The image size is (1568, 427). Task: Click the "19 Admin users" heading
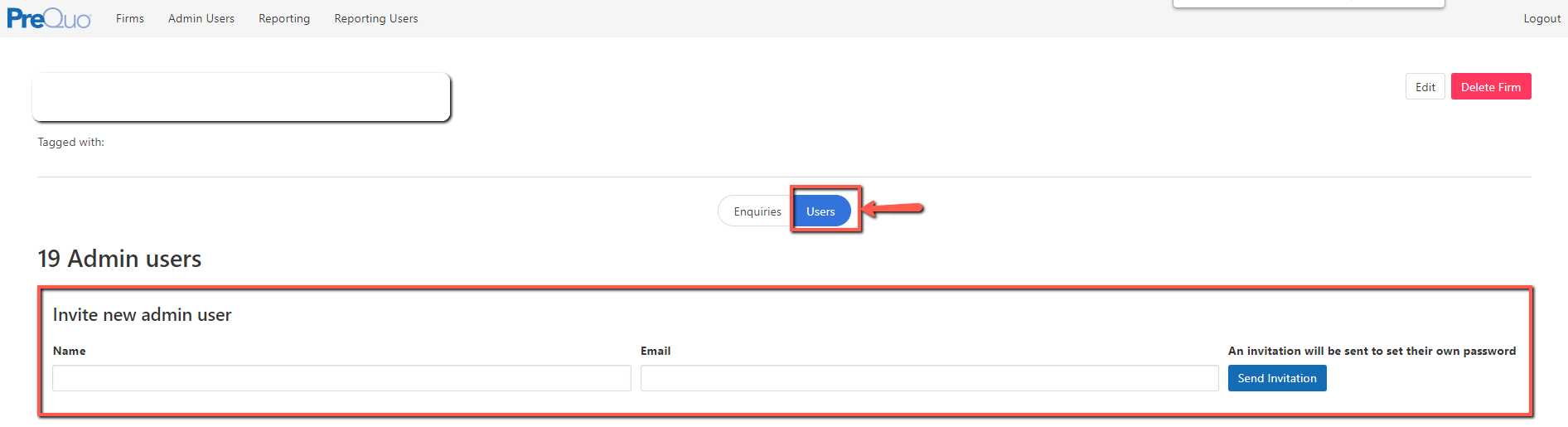coord(119,259)
